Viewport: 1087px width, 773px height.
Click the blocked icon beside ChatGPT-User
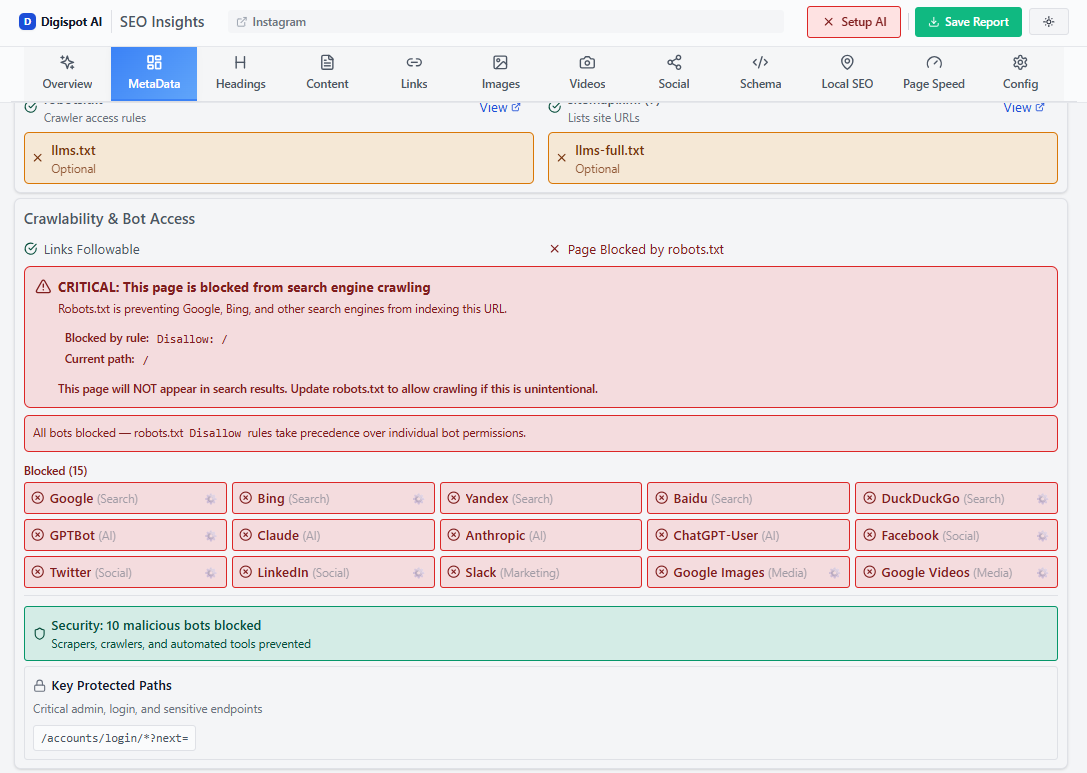point(662,535)
